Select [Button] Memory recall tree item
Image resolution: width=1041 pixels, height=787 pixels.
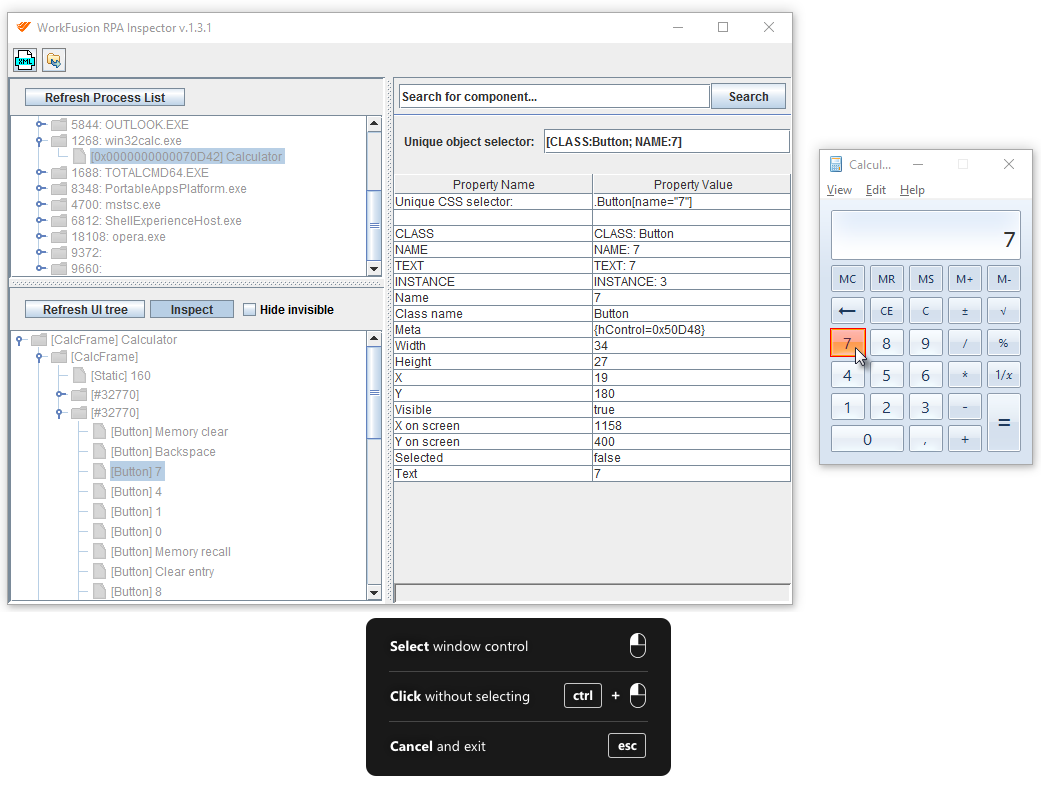(x=171, y=551)
